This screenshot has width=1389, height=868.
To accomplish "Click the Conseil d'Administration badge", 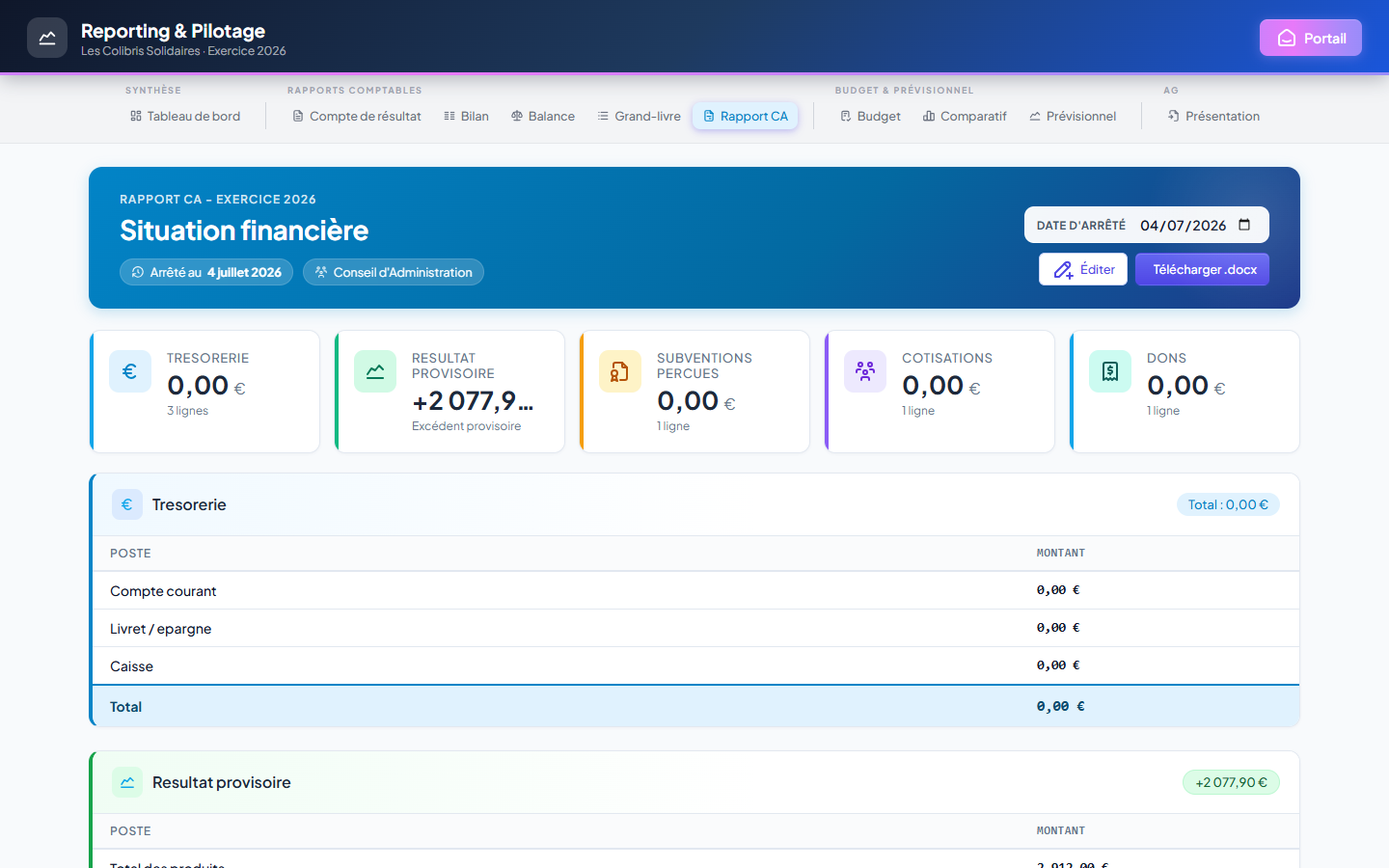I will 394,272.
